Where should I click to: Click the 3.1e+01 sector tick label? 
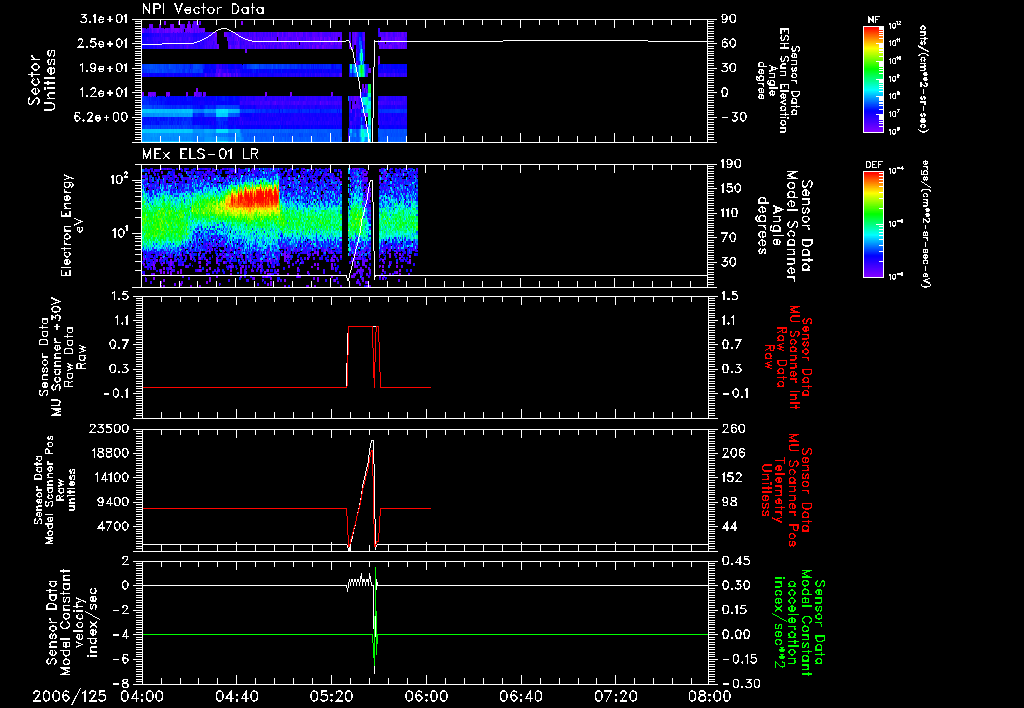coord(103,18)
